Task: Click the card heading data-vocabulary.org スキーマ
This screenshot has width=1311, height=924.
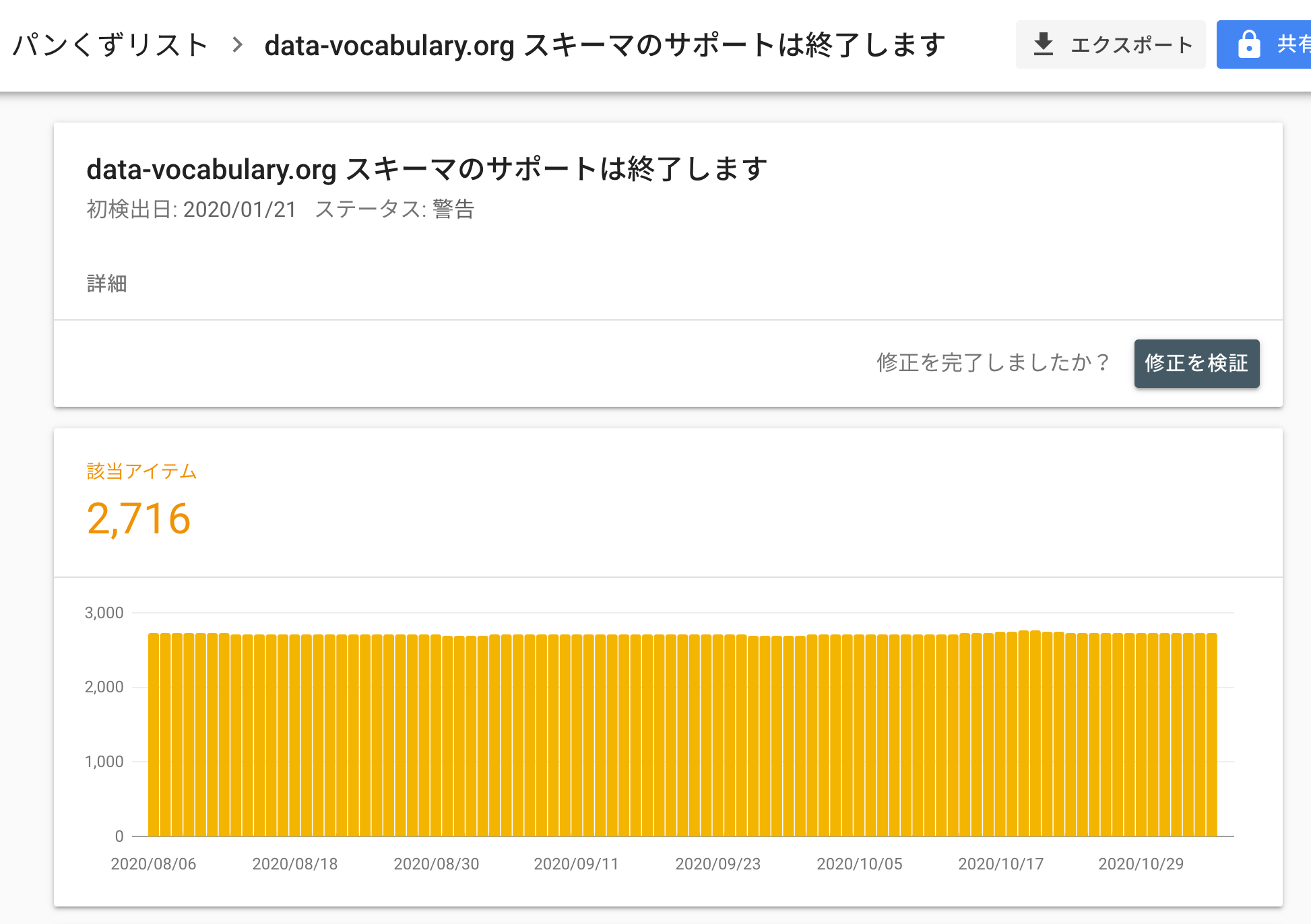Action: (x=427, y=168)
